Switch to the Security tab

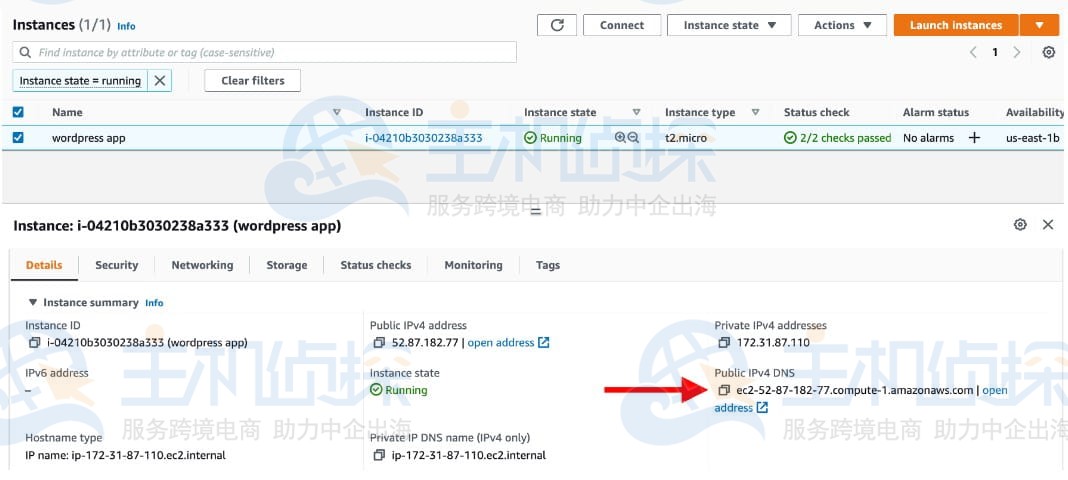[x=116, y=266]
